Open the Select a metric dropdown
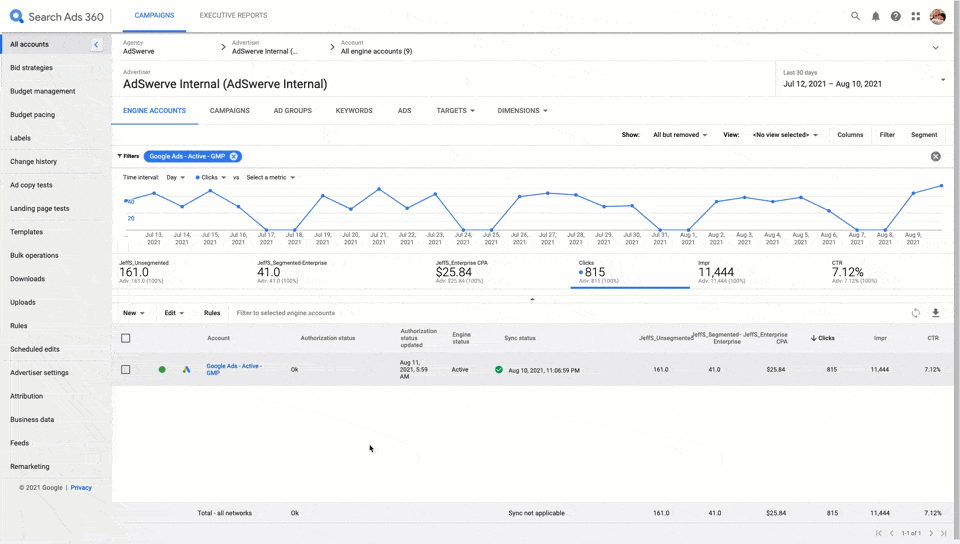The width and height of the screenshot is (960, 544). pos(271,177)
